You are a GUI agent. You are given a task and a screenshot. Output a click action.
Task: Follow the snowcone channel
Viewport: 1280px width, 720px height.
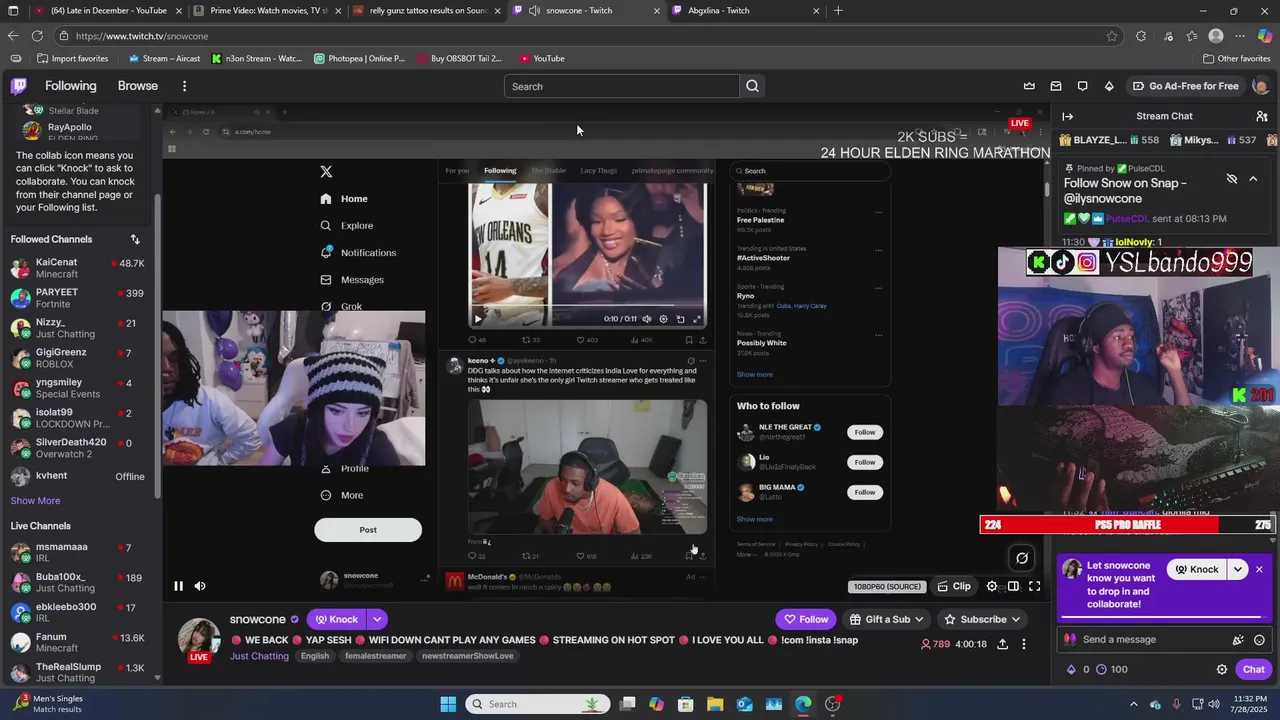(806, 619)
